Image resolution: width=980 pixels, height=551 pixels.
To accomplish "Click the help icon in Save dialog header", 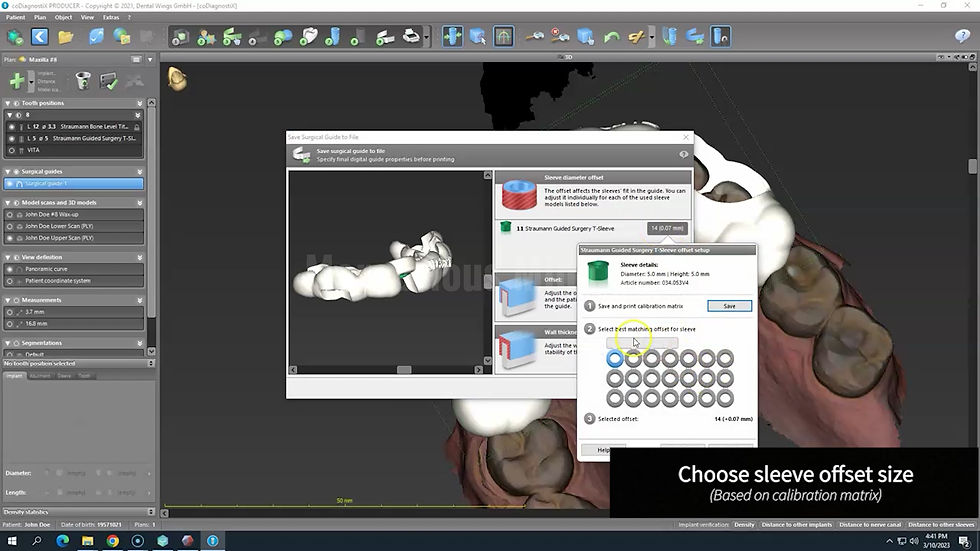I will tap(683, 154).
